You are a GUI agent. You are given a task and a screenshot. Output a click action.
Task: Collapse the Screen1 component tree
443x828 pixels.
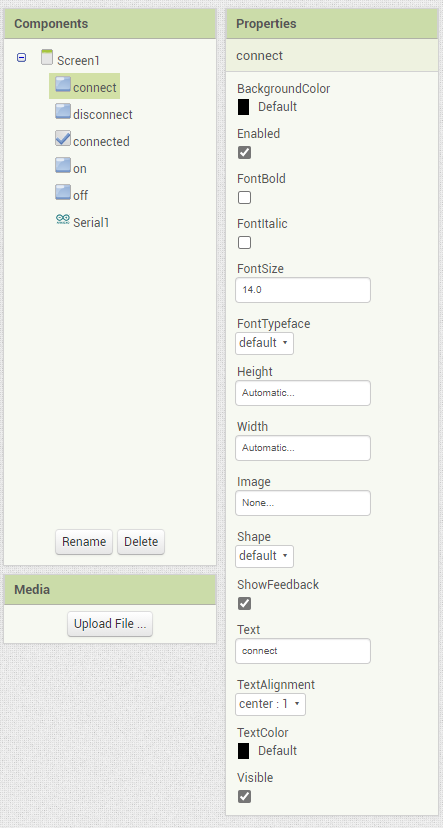pyautogui.click(x=21, y=58)
